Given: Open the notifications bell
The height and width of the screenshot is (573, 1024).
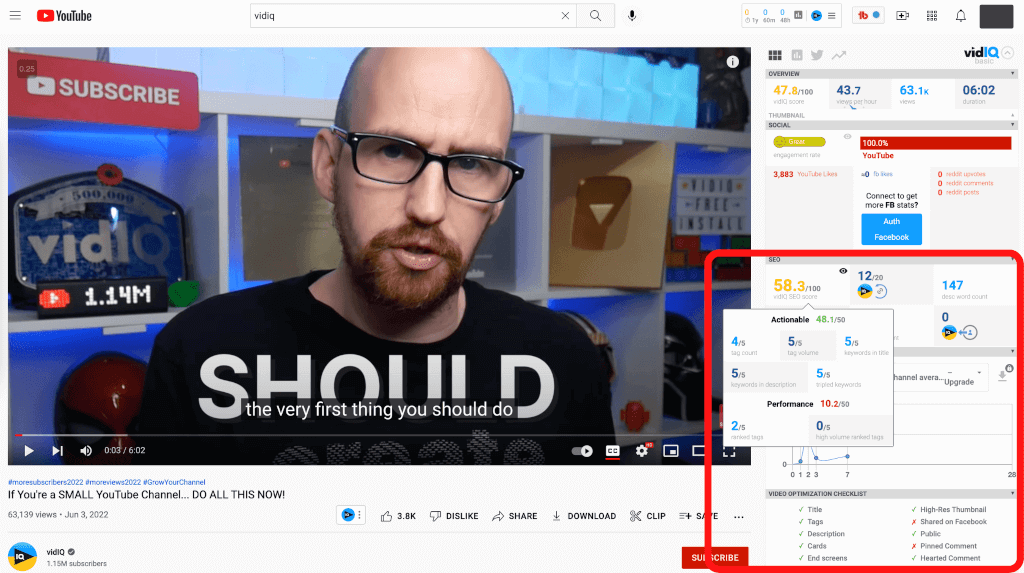Looking at the screenshot, I should (x=960, y=16).
